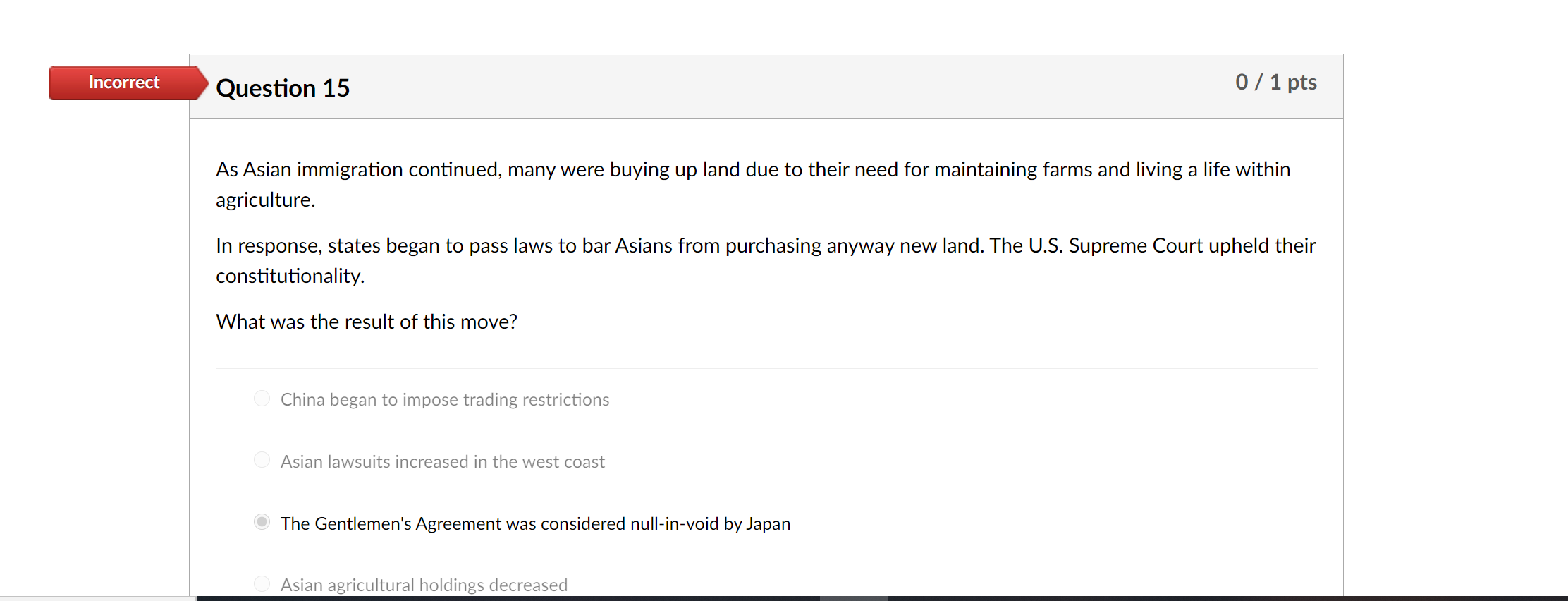This screenshot has width=1568, height=601.
Task: Click the red Incorrect badge
Action: [124, 83]
